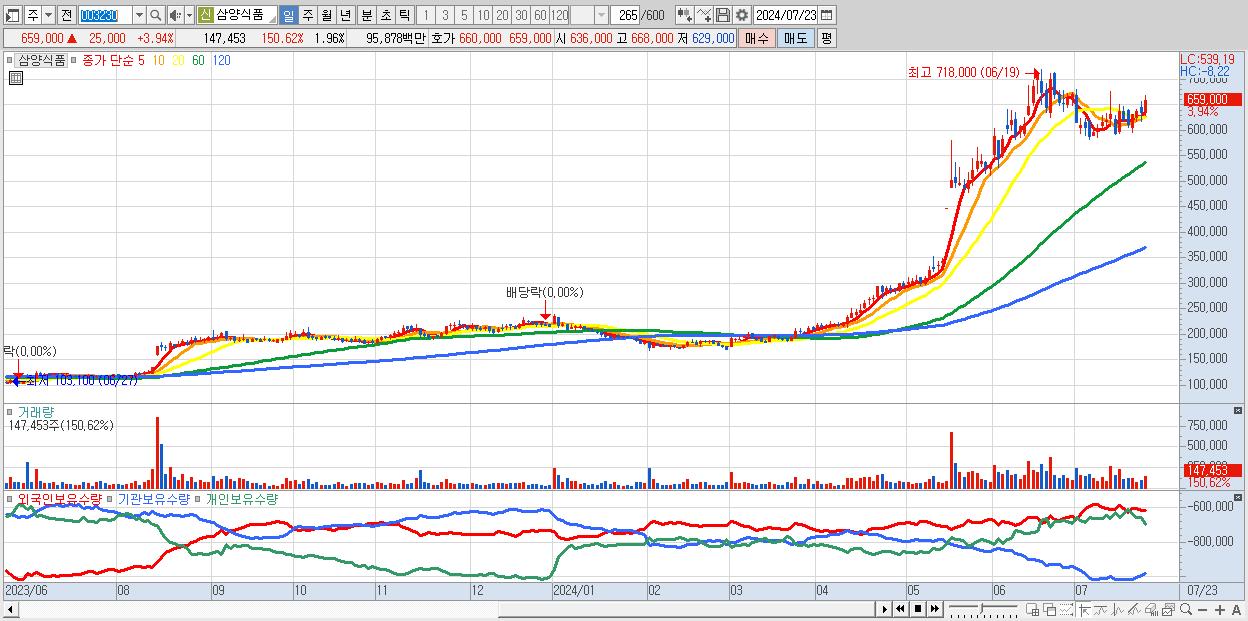Click the crosshair cursor tool icon

1084,609
